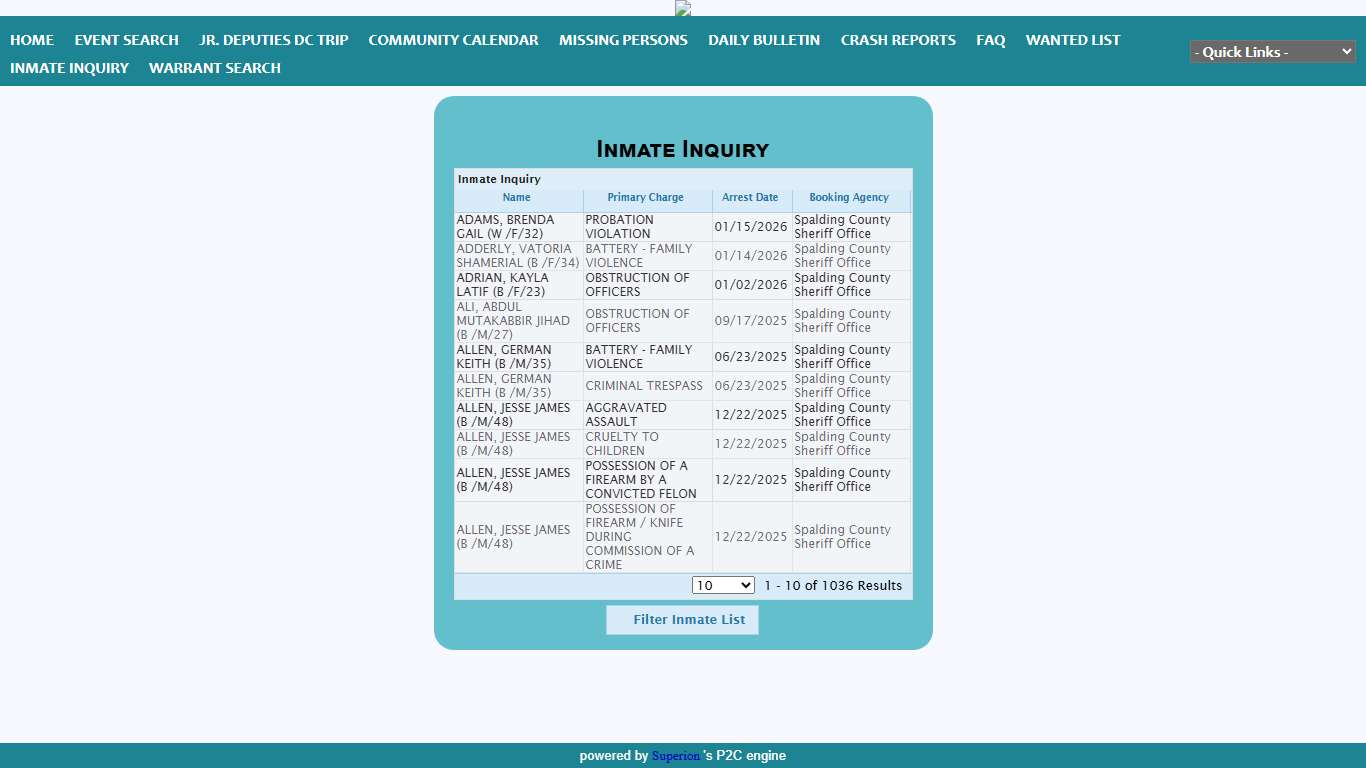
Task: Navigate to Community Calendar
Action: [x=453, y=40]
